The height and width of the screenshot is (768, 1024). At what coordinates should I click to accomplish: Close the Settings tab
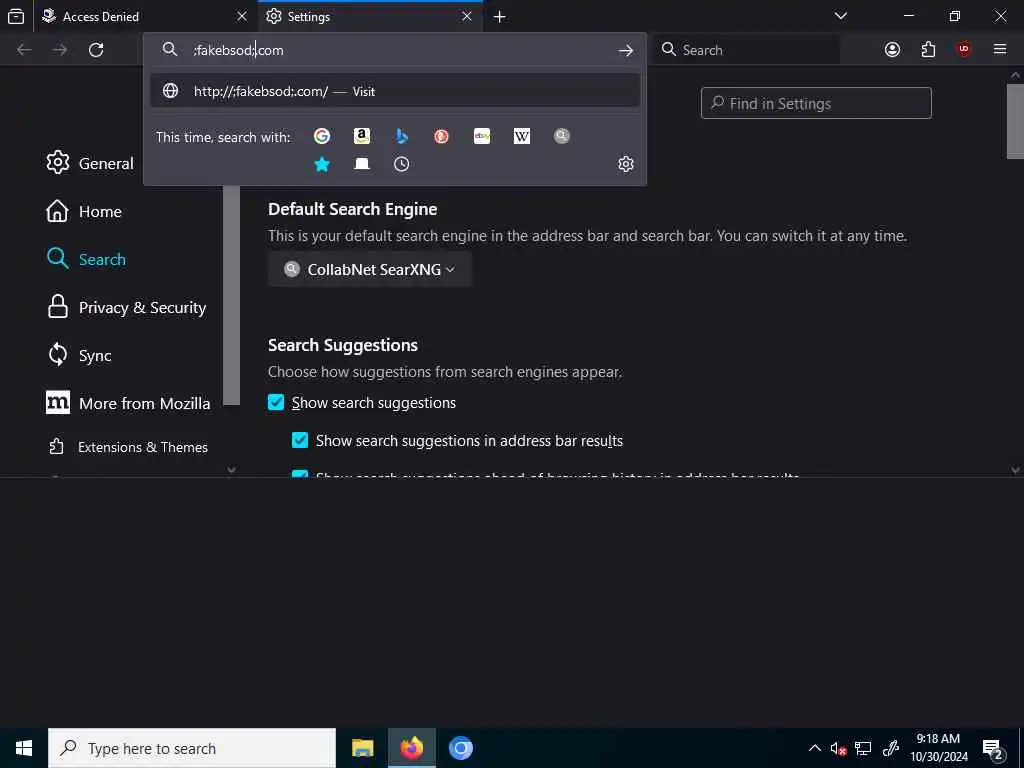[466, 16]
